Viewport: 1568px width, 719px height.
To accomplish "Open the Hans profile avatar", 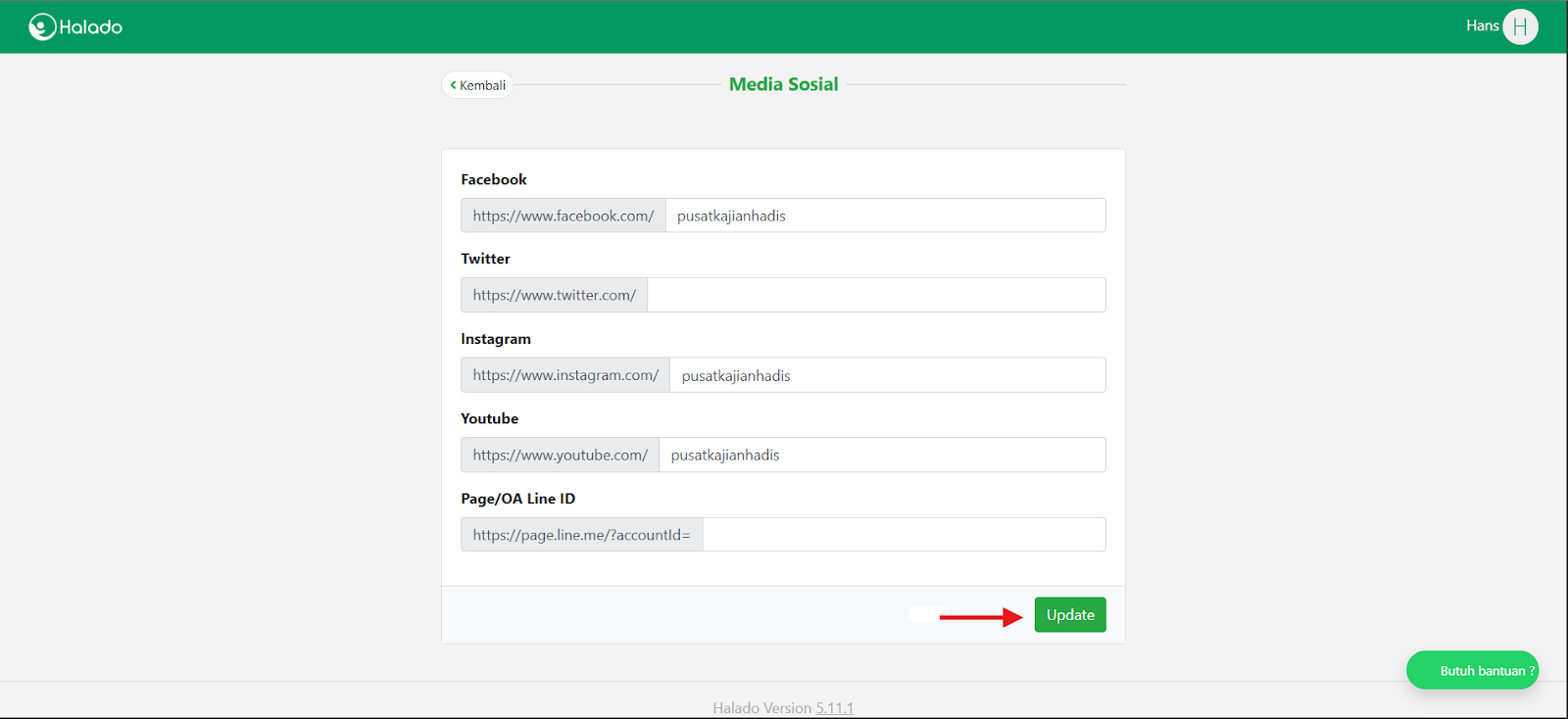I will pyautogui.click(x=1520, y=26).
